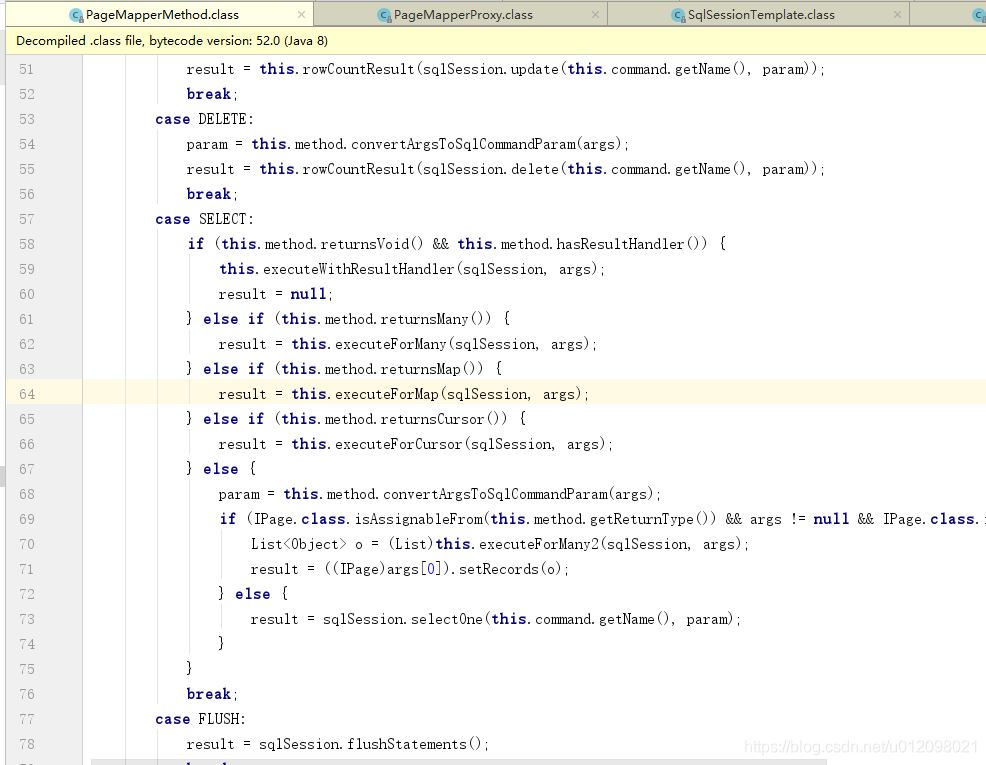Click the SqlSessionTemplate.class file icon
Image resolution: width=986 pixels, height=765 pixels.
tap(679, 15)
